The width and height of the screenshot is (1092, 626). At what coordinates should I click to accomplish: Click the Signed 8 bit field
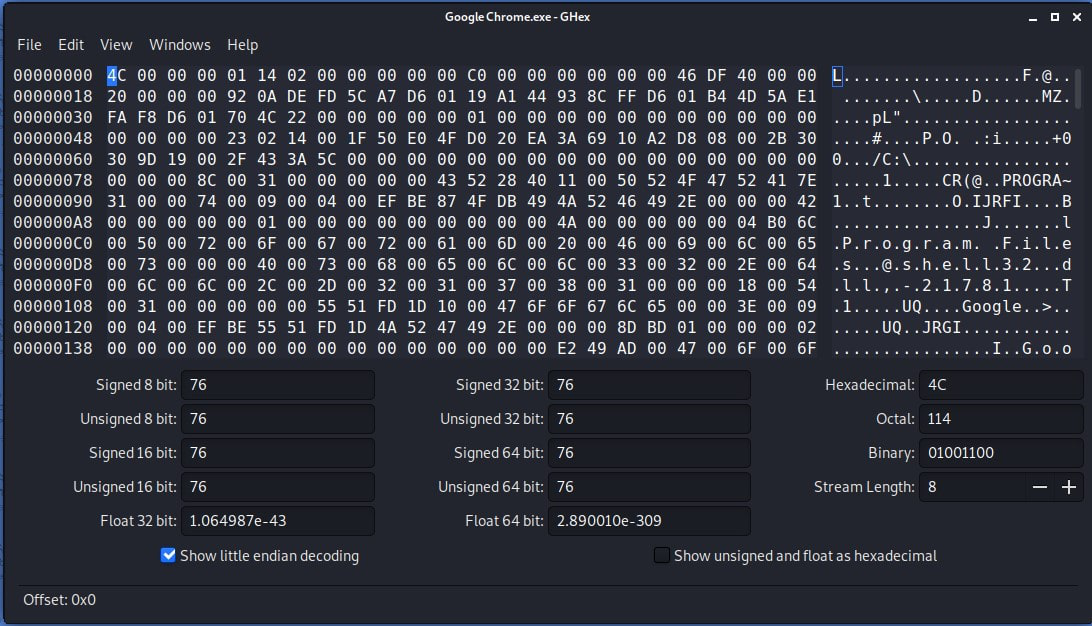tap(278, 385)
